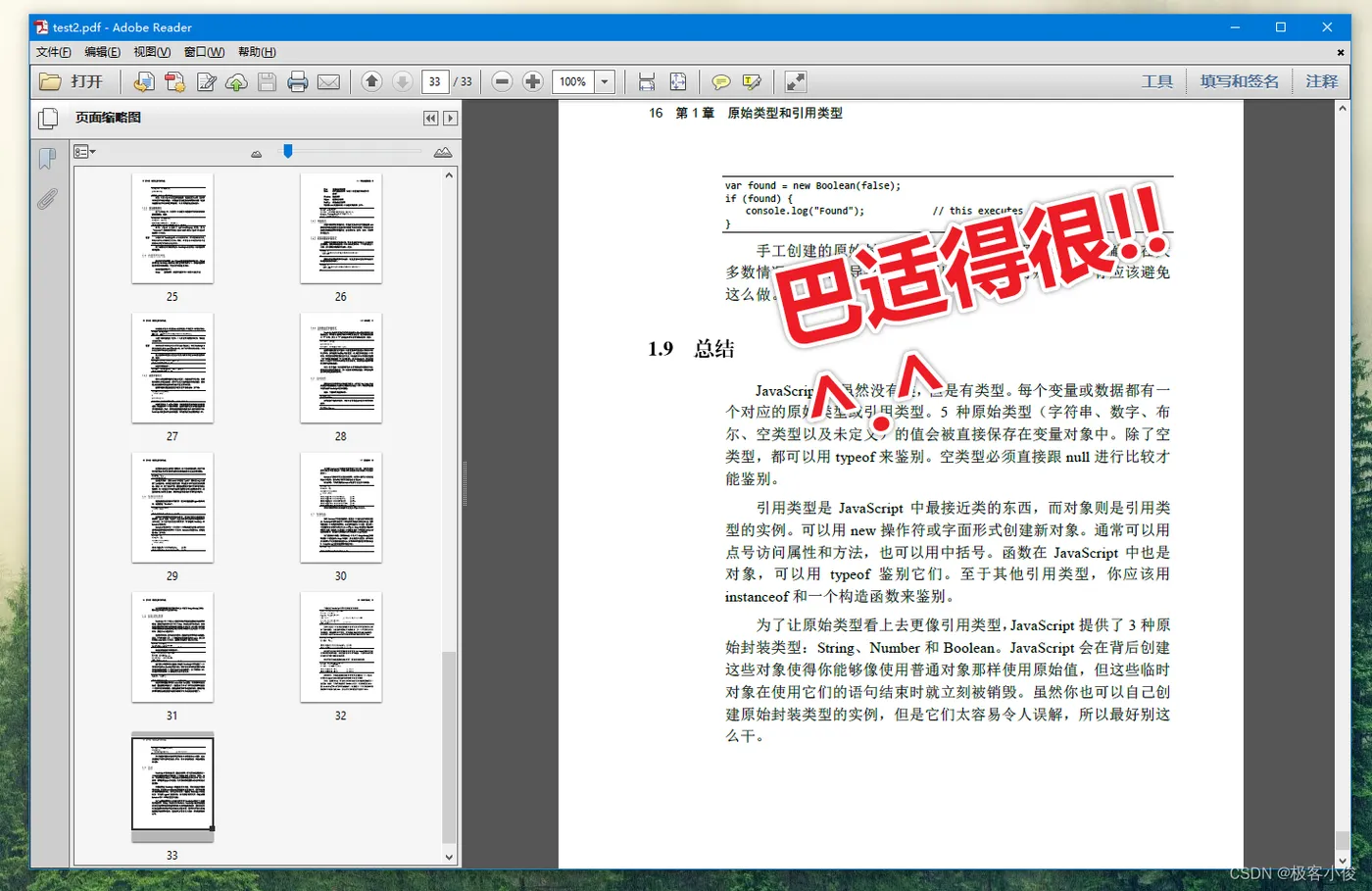
Task: Toggle the attachments paperclip panel
Action: (47, 200)
